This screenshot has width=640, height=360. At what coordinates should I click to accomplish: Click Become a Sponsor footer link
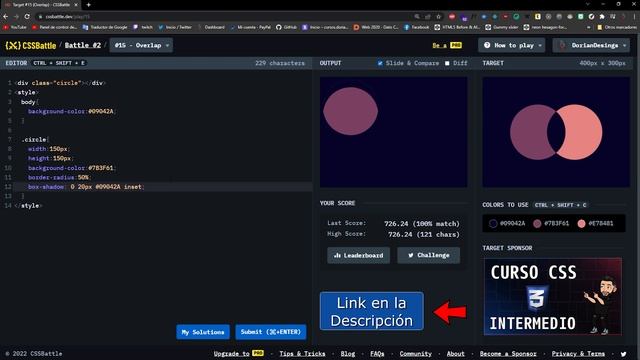(508, 353)
